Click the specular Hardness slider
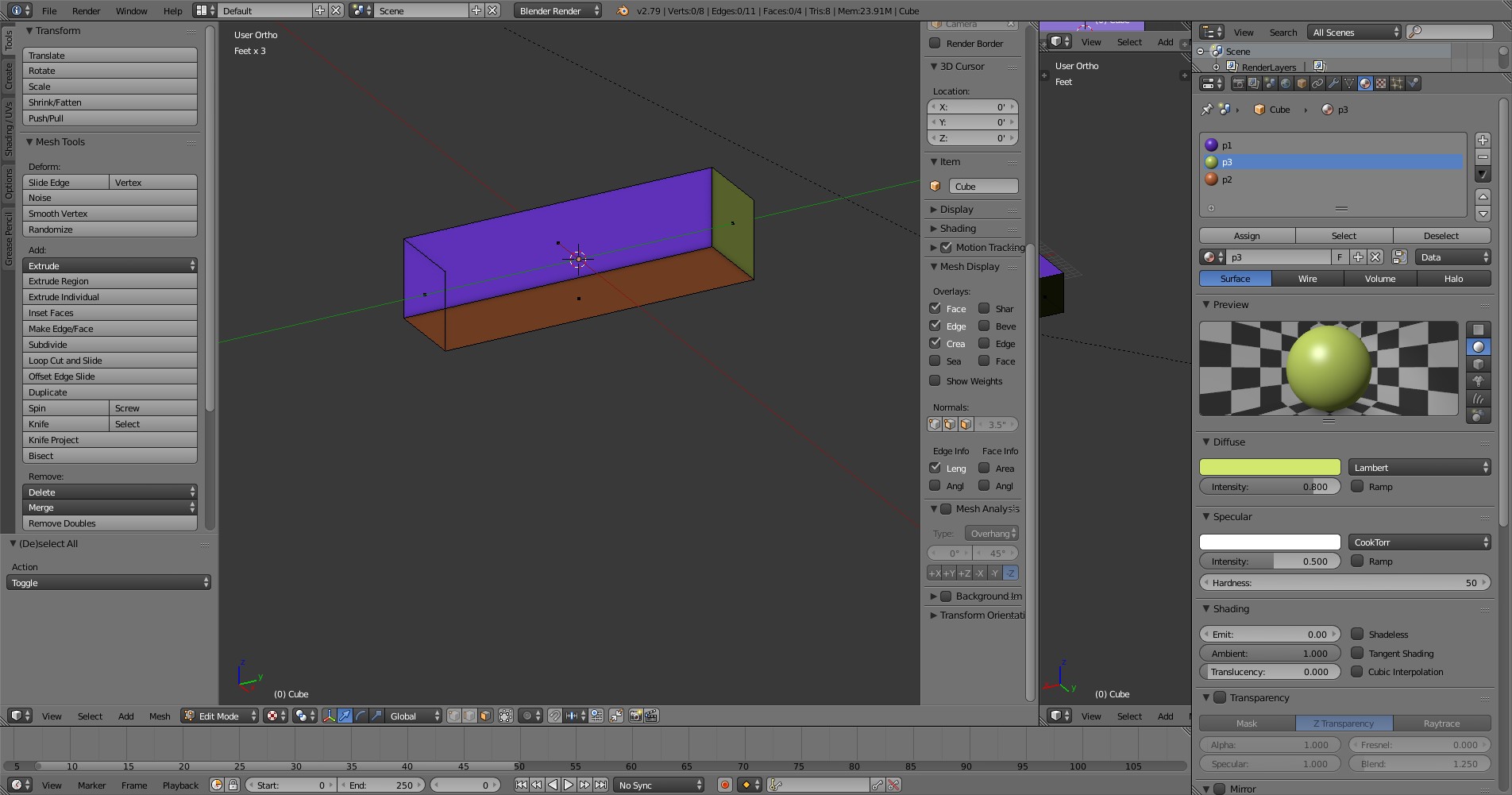1512x795 pixels. pyautogui.click(x=1344, y=582)
